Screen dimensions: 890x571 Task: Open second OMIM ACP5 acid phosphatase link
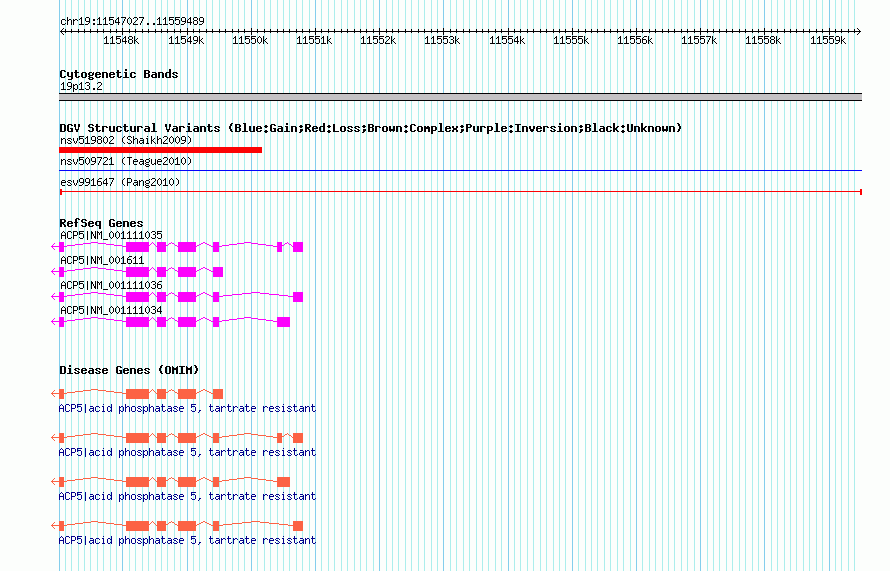point(187,452)
